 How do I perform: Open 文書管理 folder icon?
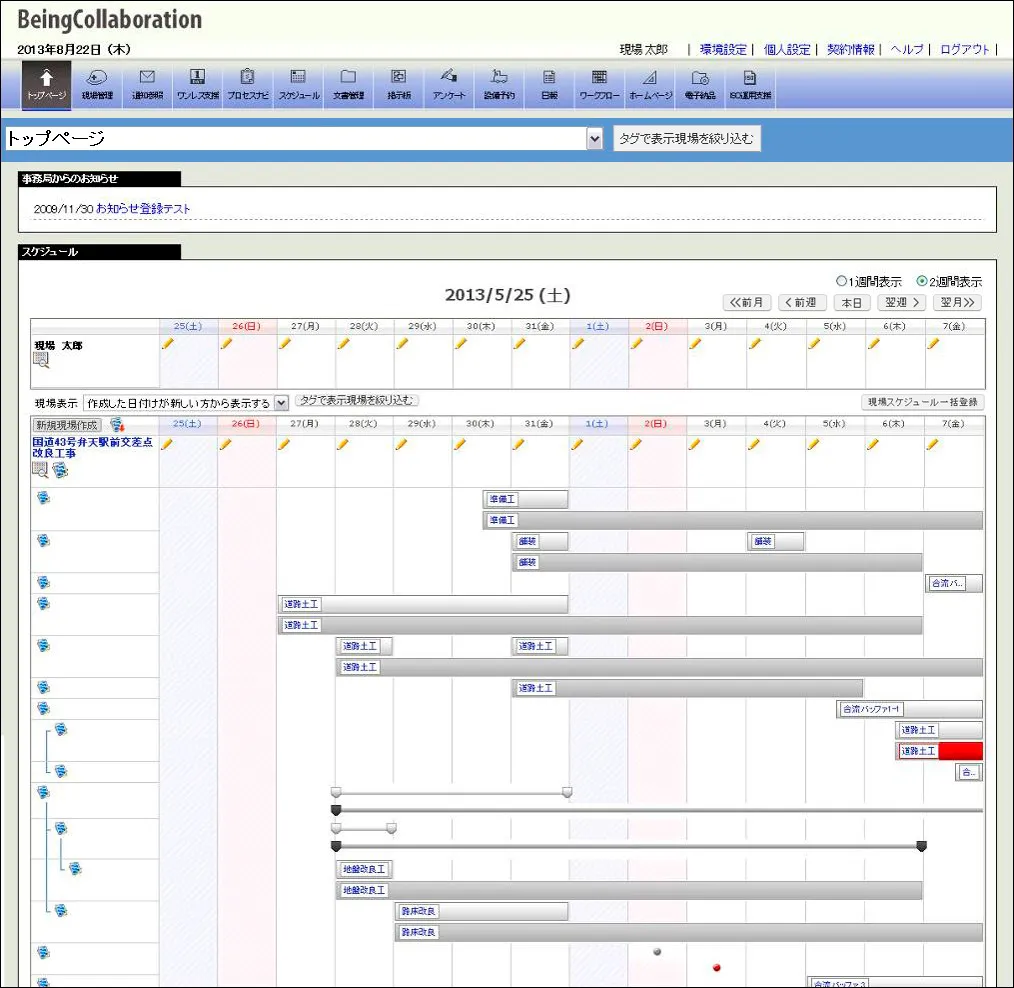pyautogui.click(x=348, y=83)
